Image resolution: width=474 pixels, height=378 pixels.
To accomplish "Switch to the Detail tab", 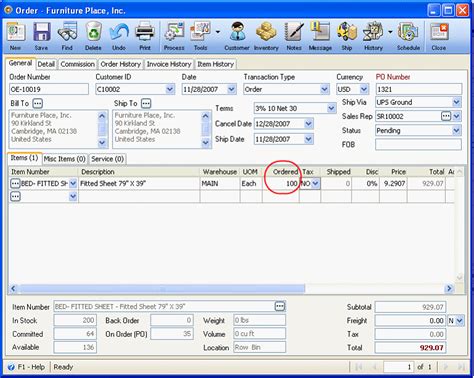I will [x=46, y=64].
